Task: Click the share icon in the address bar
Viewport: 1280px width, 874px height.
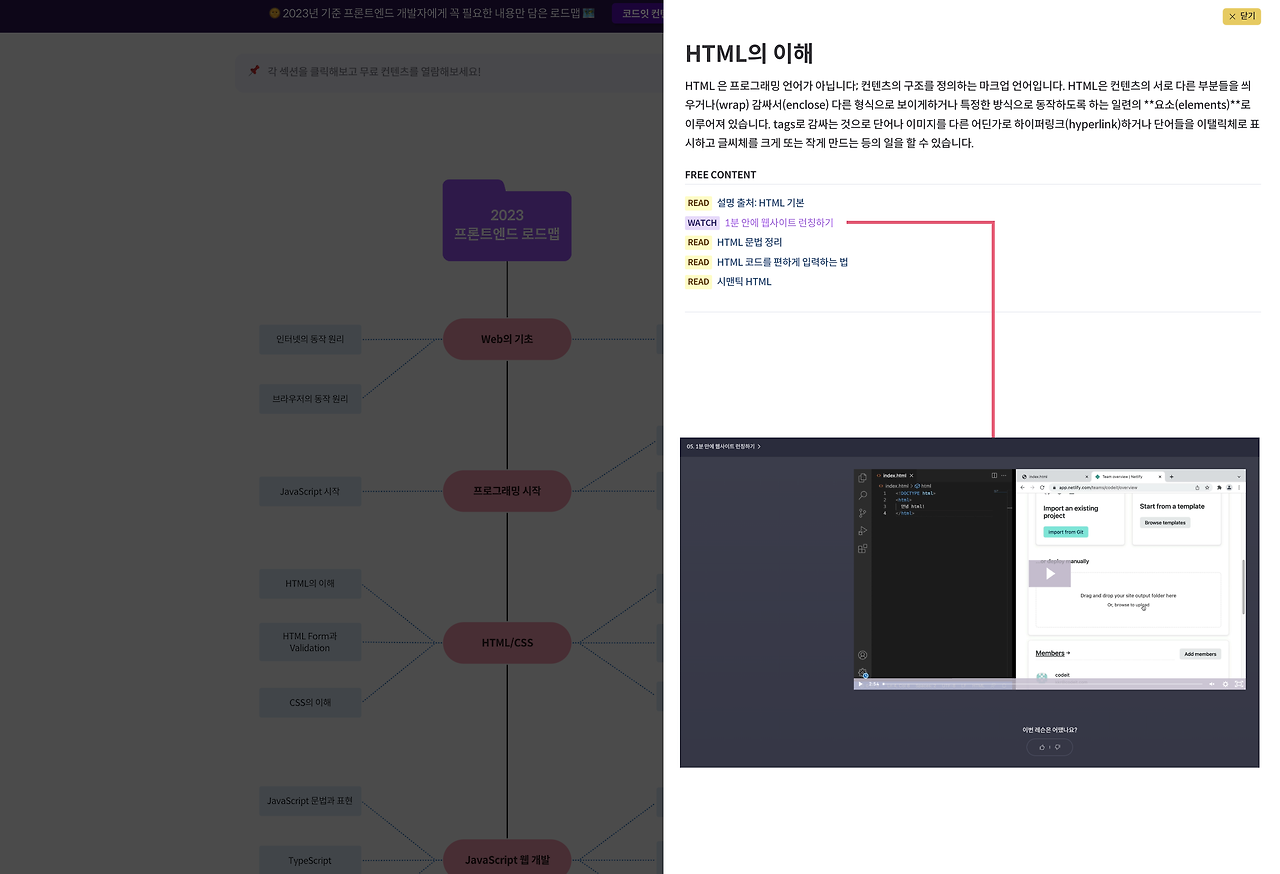Action: pos(1197,487)
